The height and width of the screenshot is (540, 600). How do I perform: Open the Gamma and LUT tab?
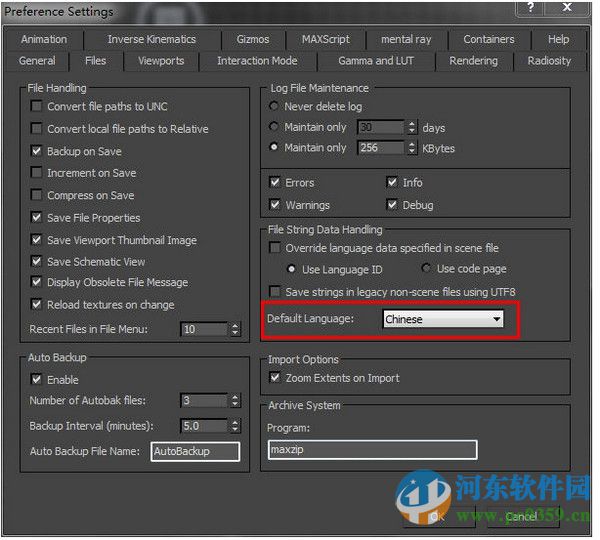pyautogui.click(x=376, y=61)
